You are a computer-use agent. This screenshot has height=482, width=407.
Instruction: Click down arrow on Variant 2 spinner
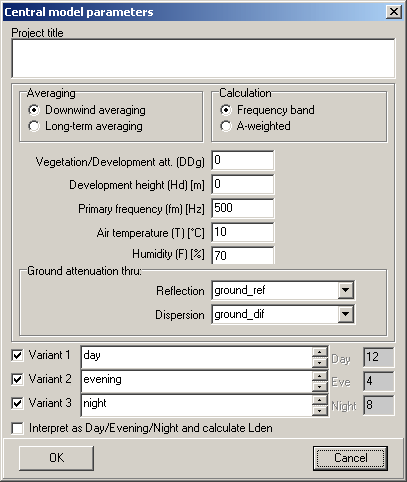point(320,387)
